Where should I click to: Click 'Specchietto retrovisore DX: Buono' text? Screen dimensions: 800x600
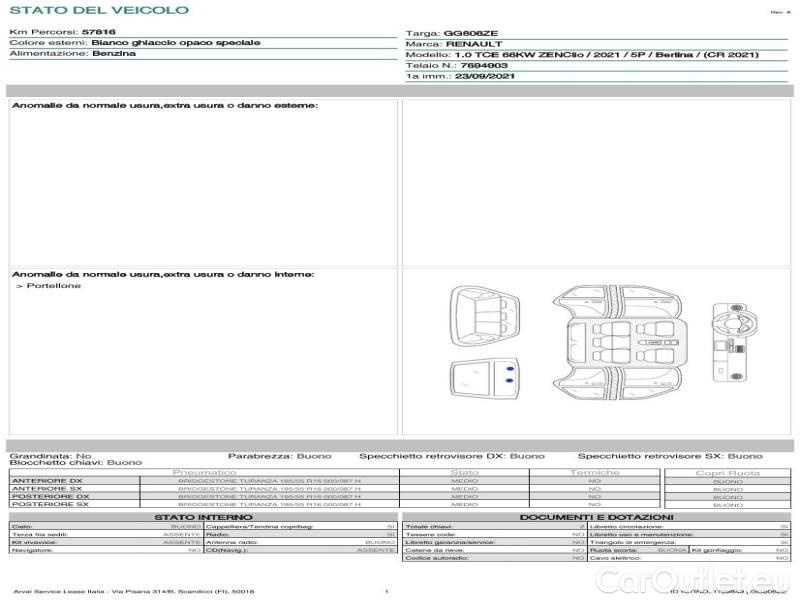452,456
